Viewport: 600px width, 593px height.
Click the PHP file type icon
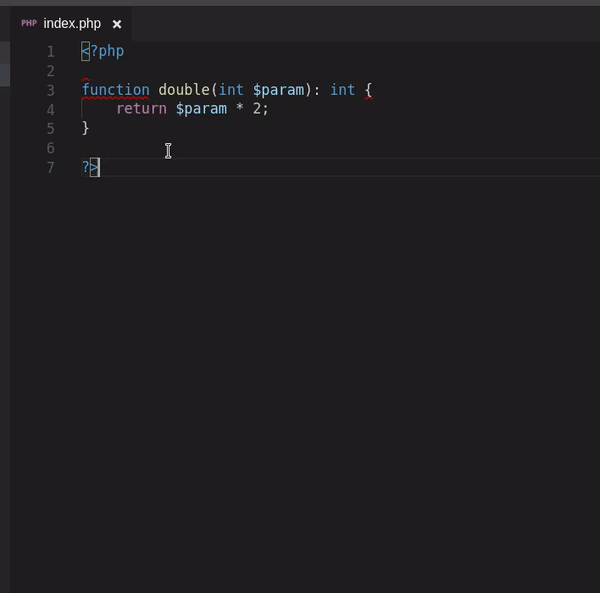[29, 23]
